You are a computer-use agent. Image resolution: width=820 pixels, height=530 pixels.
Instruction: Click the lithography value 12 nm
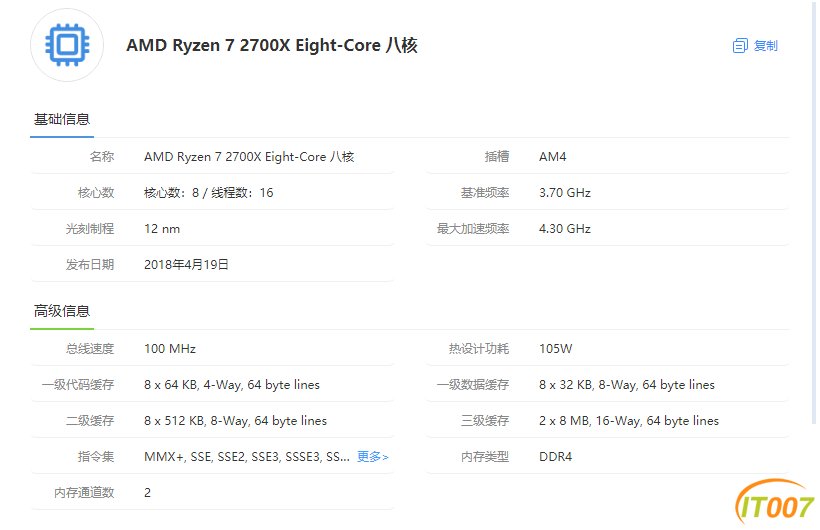[x=162, y=229]
